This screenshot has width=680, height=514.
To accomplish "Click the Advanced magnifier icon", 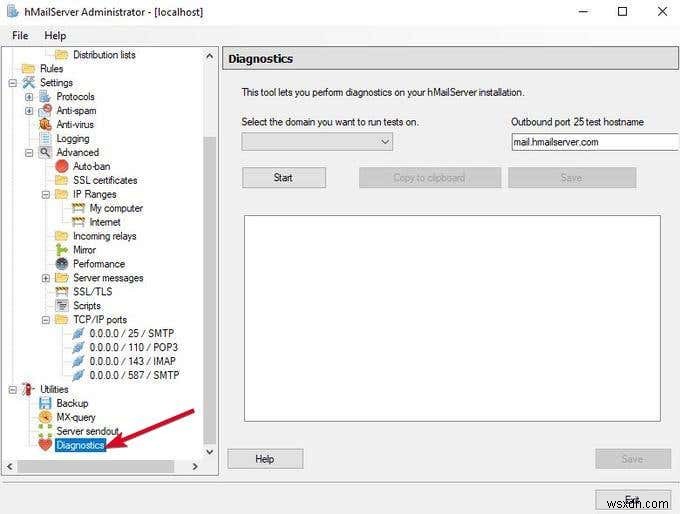I will [x=45, y=152].
